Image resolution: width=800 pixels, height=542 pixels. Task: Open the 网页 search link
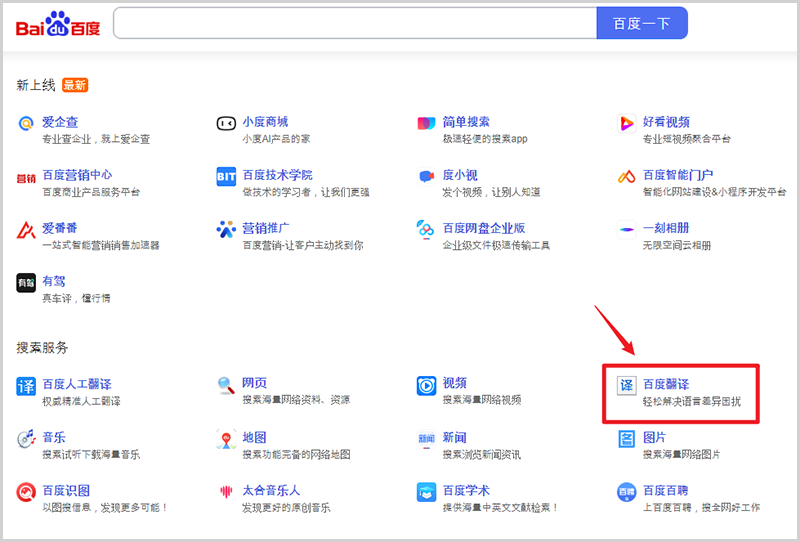click(255, 382)
